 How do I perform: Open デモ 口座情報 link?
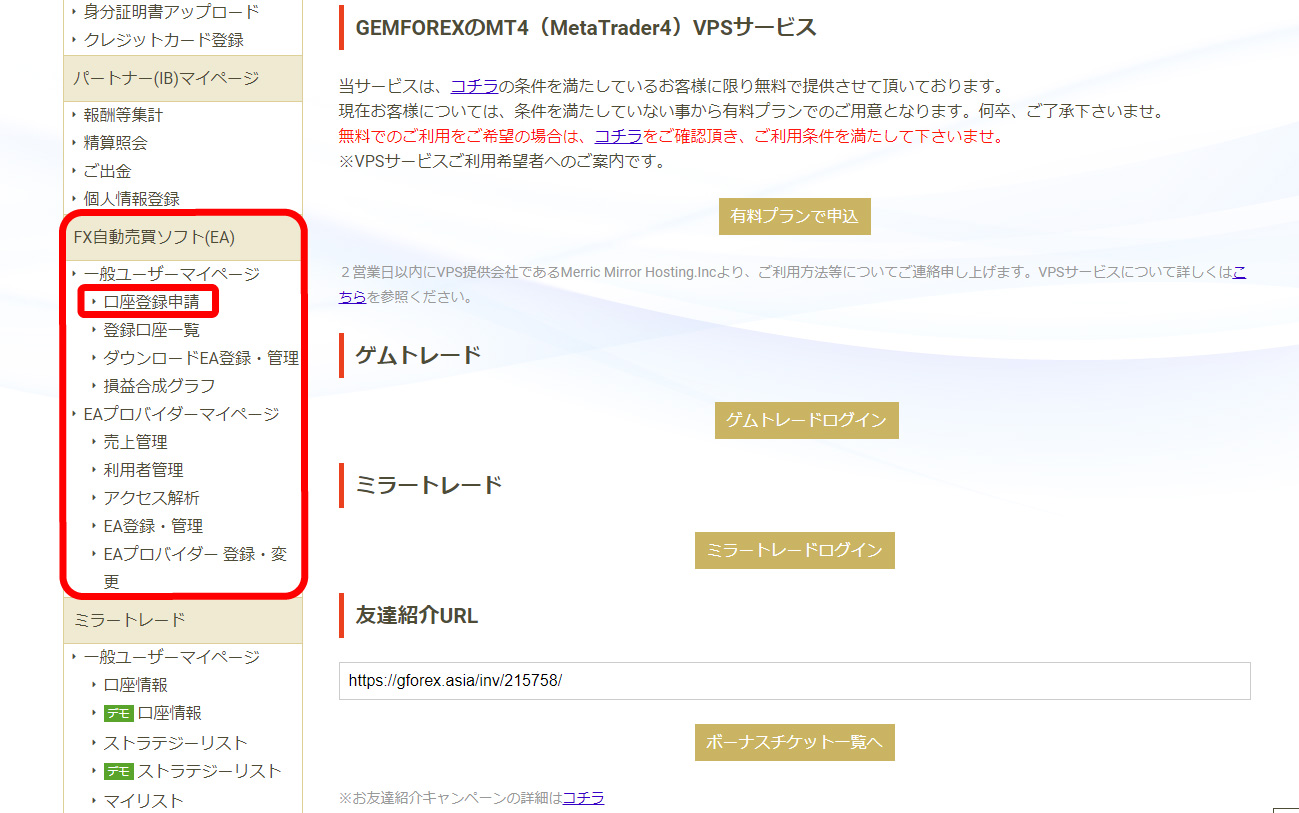pos(153,713)
